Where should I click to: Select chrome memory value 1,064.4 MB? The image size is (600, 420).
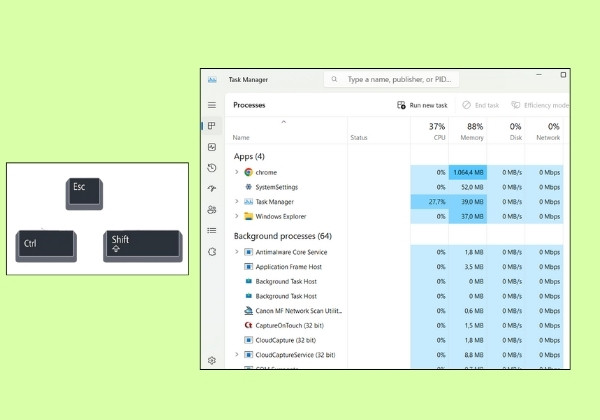[x=468, y=173]
